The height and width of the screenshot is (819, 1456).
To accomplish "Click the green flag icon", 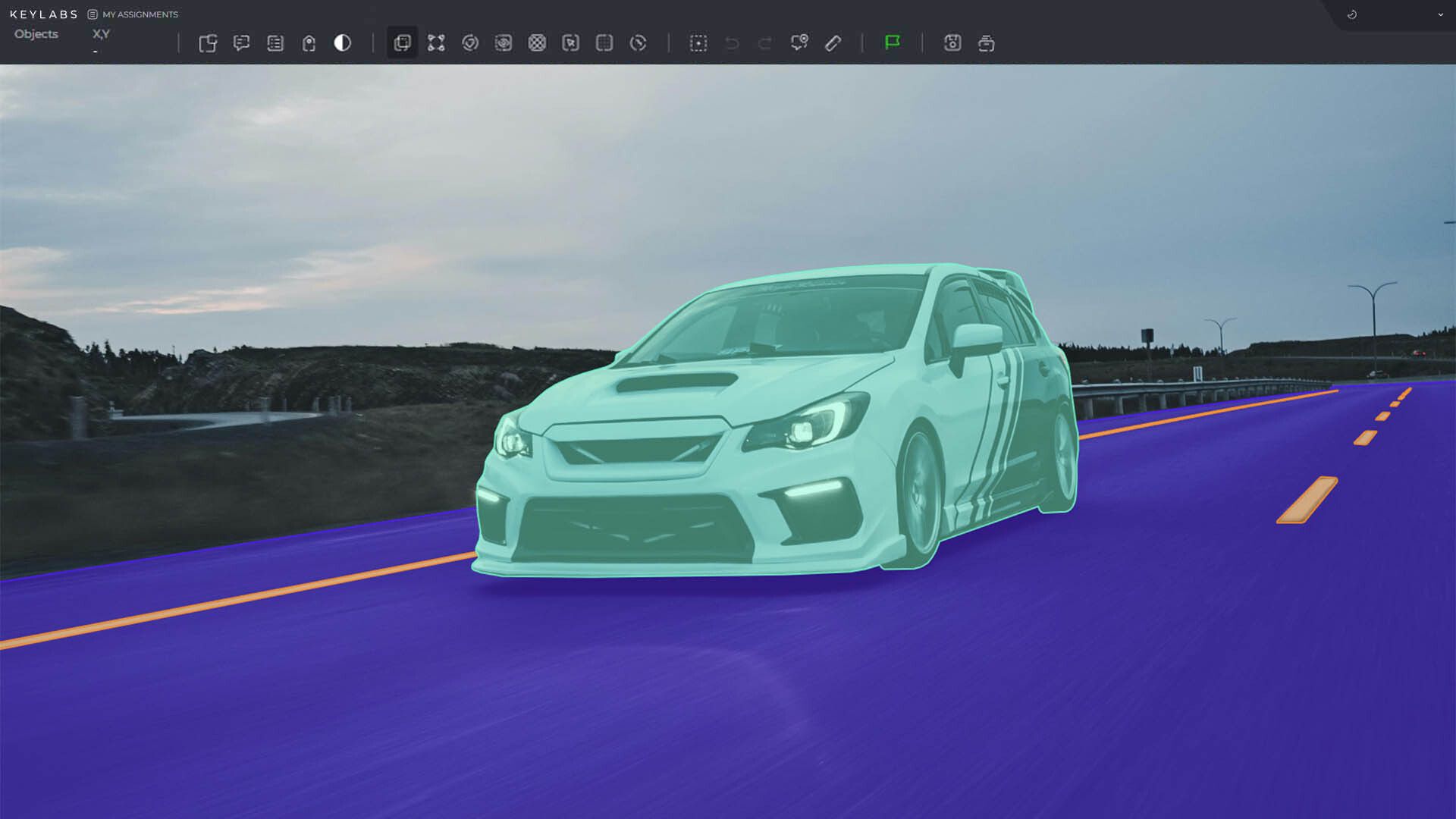I will (893, 42).
